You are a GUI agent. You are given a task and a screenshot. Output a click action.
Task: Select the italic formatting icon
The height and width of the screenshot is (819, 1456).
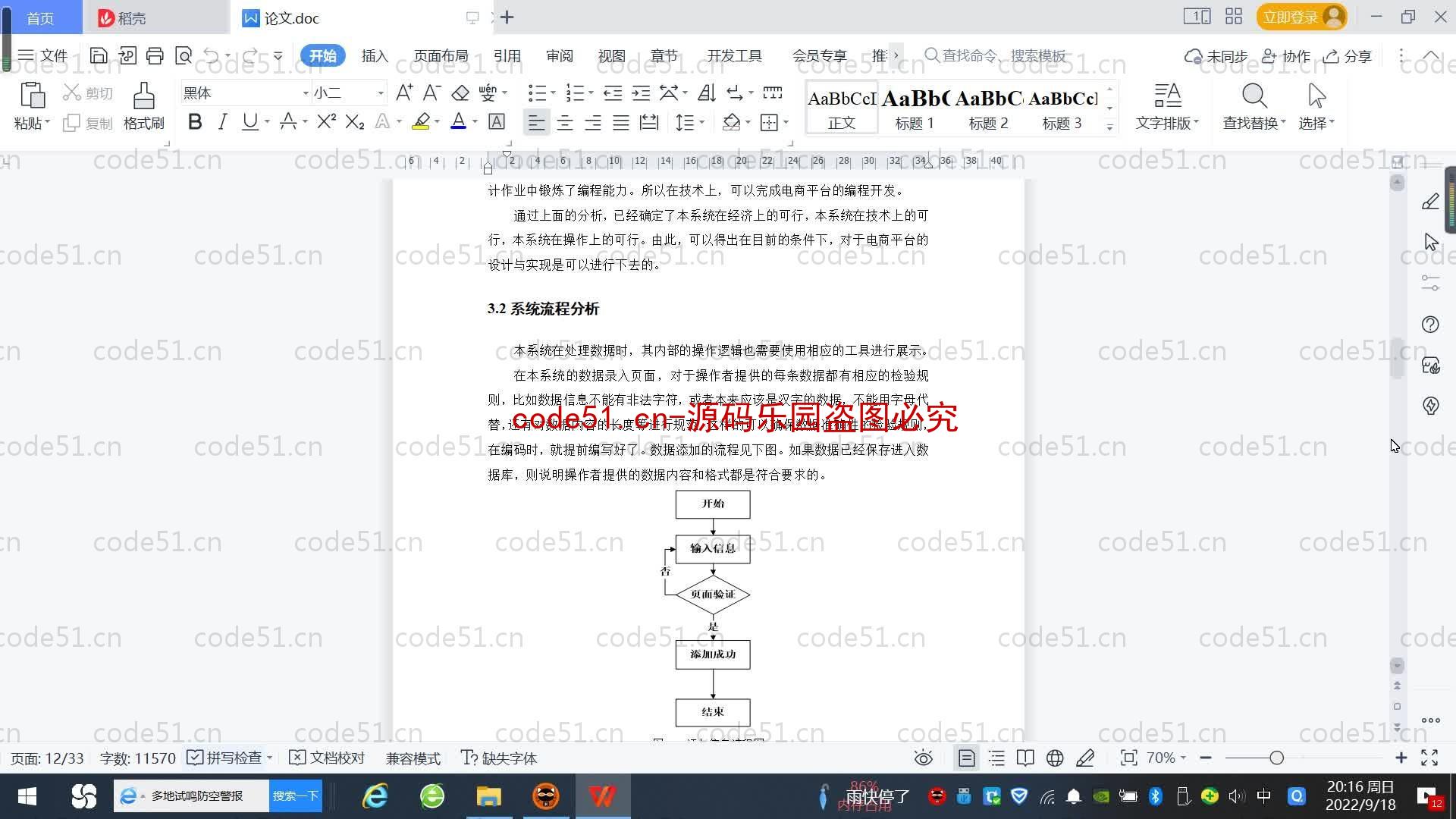221,122
